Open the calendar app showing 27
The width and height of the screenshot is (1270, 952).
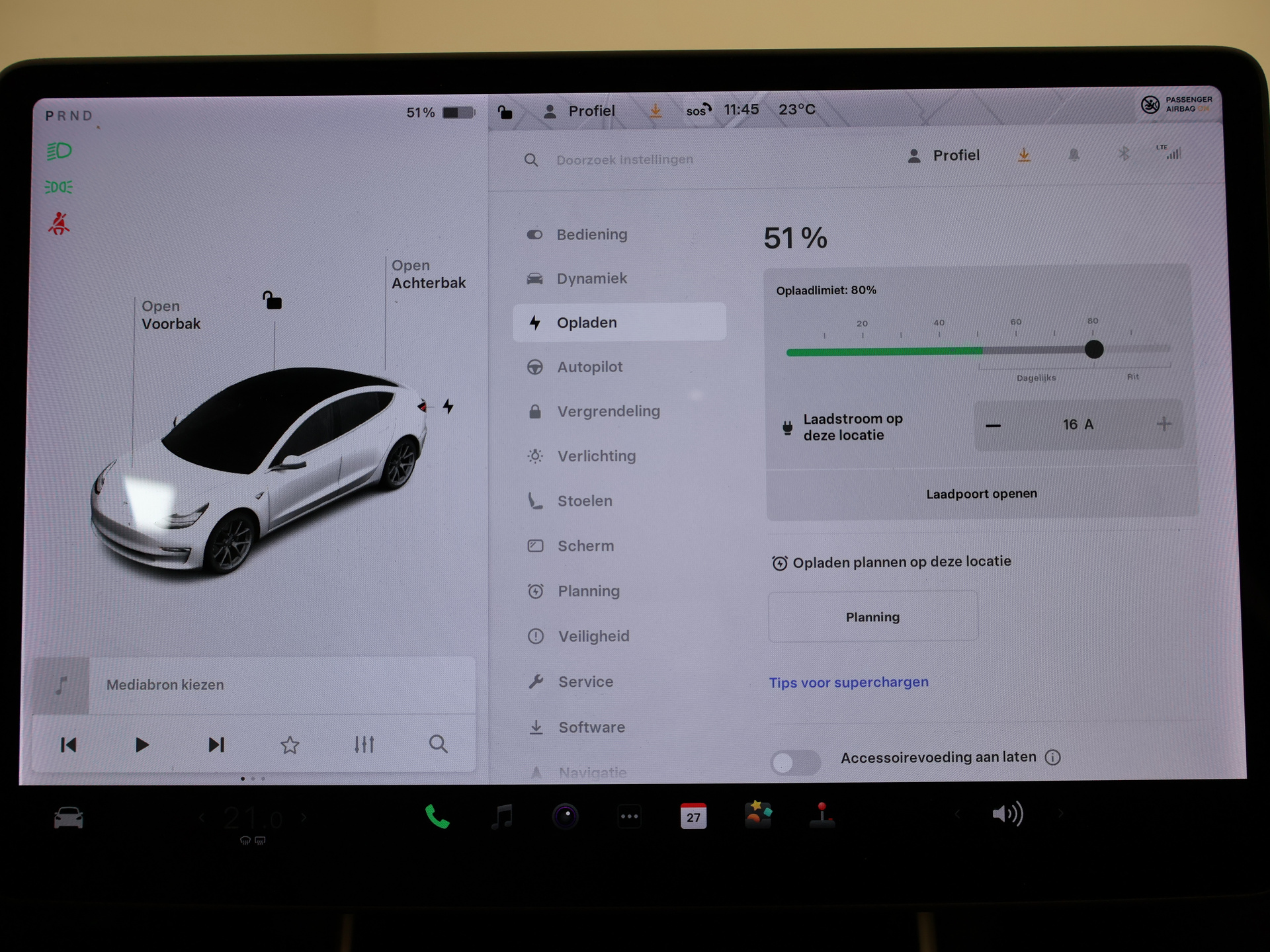(x=693, y=816)
